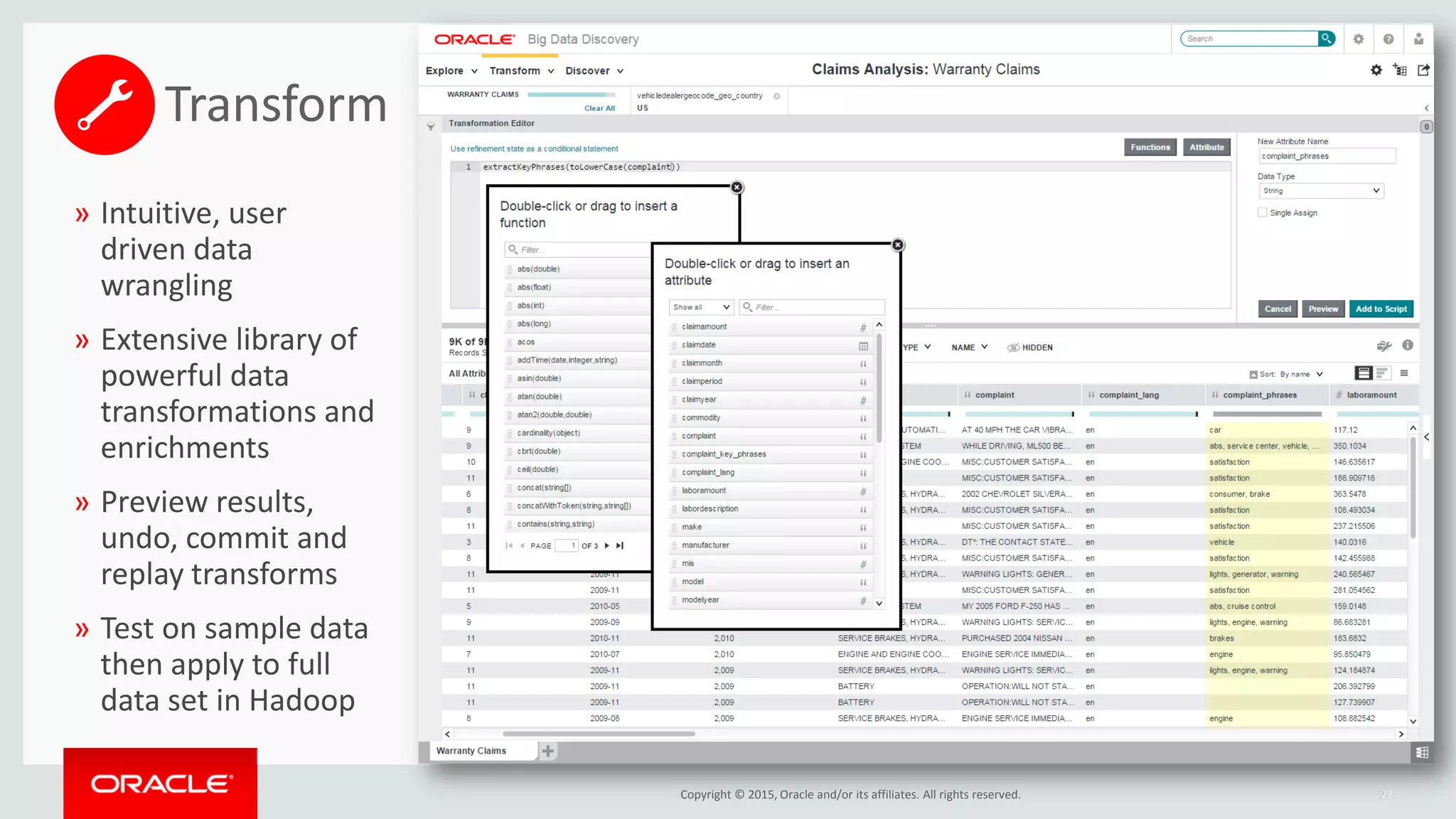The width and height of the screenshot is (1456, 819).
Task: Expand the TYPE filter dropdown
Action: [x=916, y=348]
